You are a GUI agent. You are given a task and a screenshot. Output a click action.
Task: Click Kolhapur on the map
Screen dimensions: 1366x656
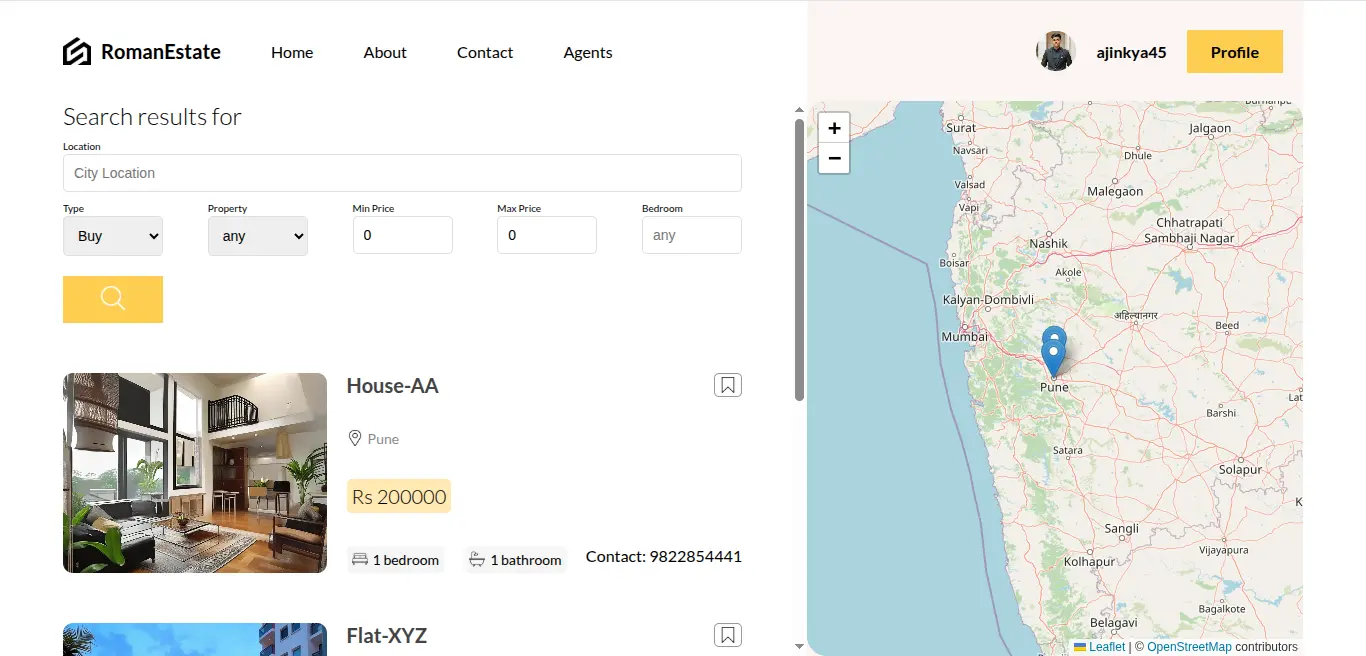[1089, 561]
